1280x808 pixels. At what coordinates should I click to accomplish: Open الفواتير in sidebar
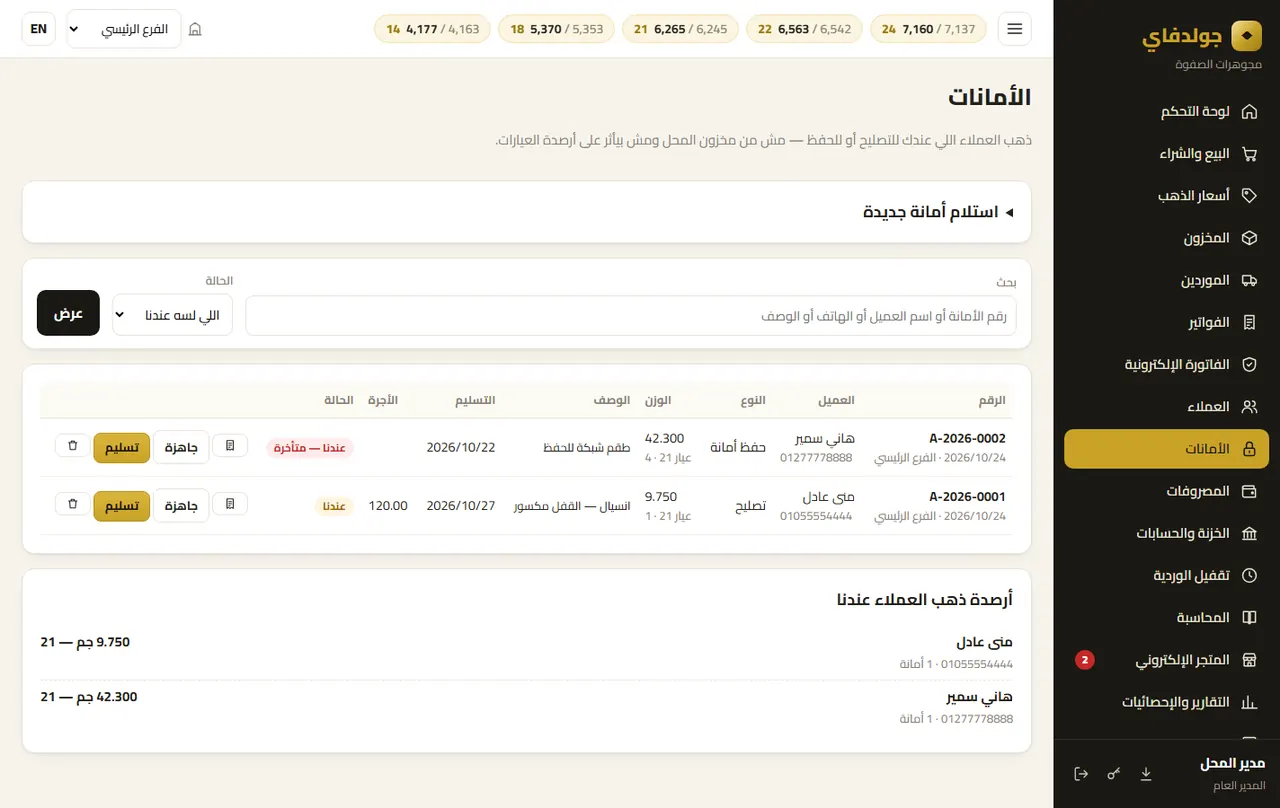[1166, 323]
